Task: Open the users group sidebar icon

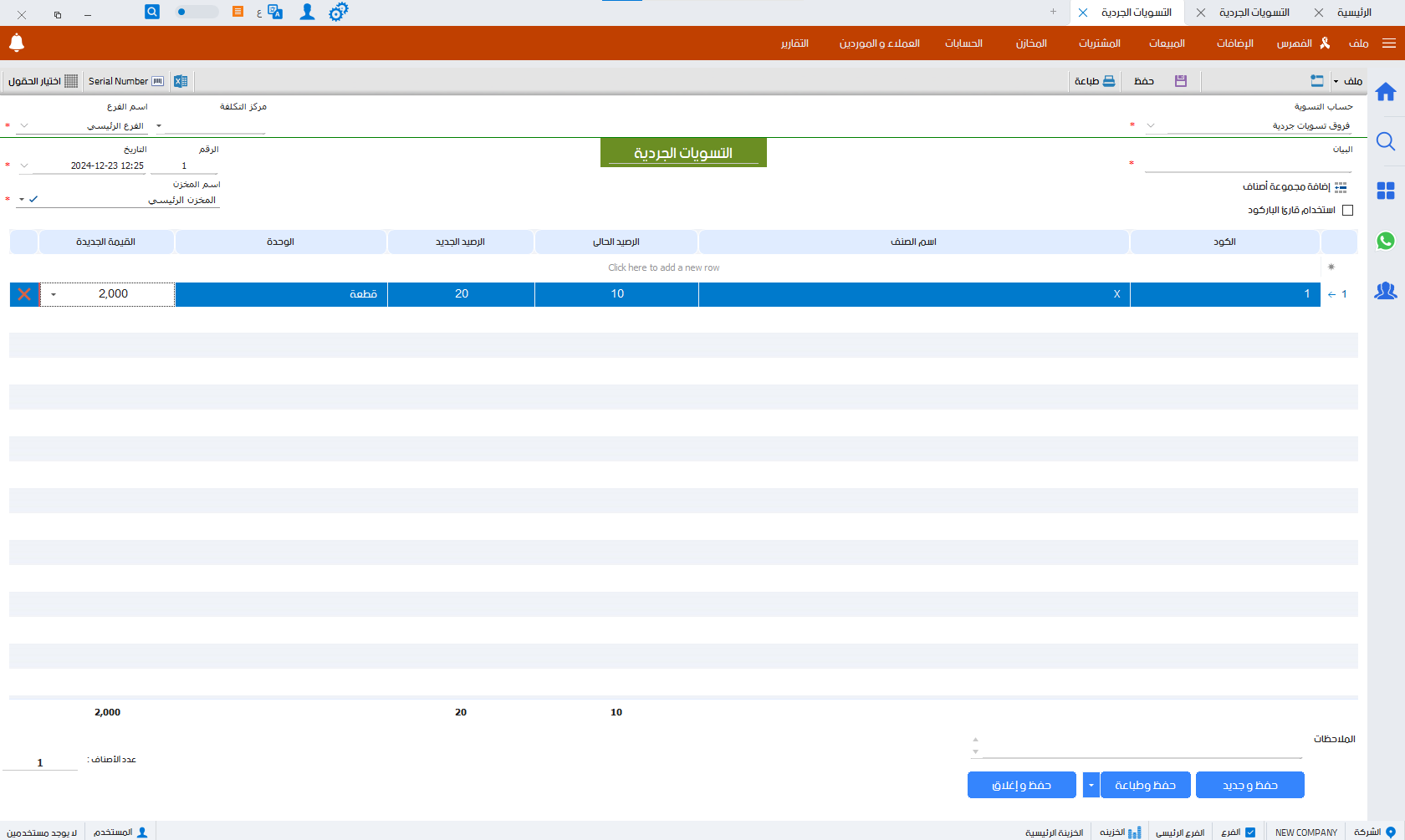Action: tap(1386, 291)
